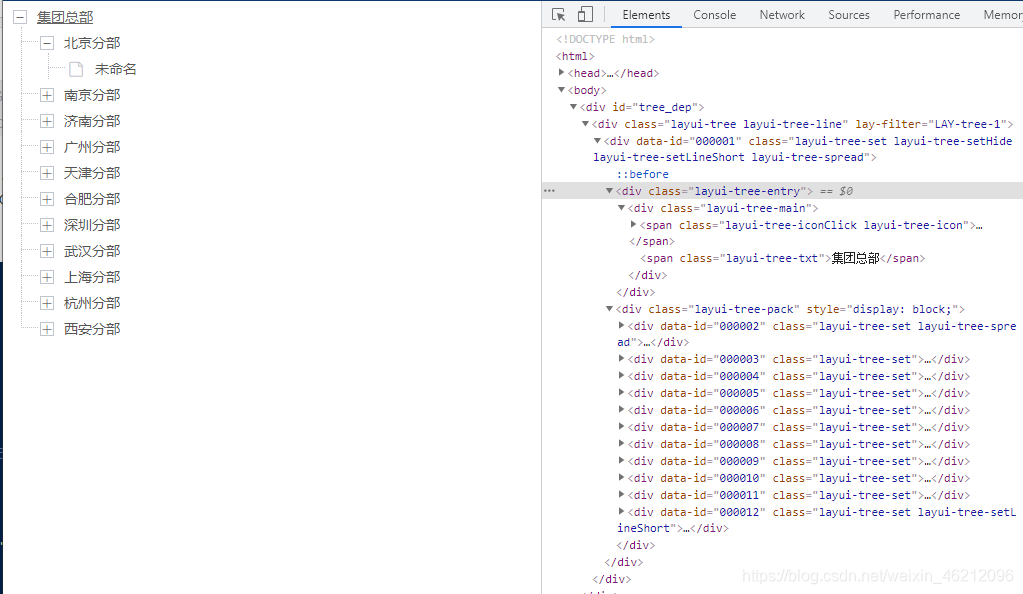Viewport: 1023px width, 594px height.
Task: Toggle the DevTools device toolbar icon
Action: (585, 14)
